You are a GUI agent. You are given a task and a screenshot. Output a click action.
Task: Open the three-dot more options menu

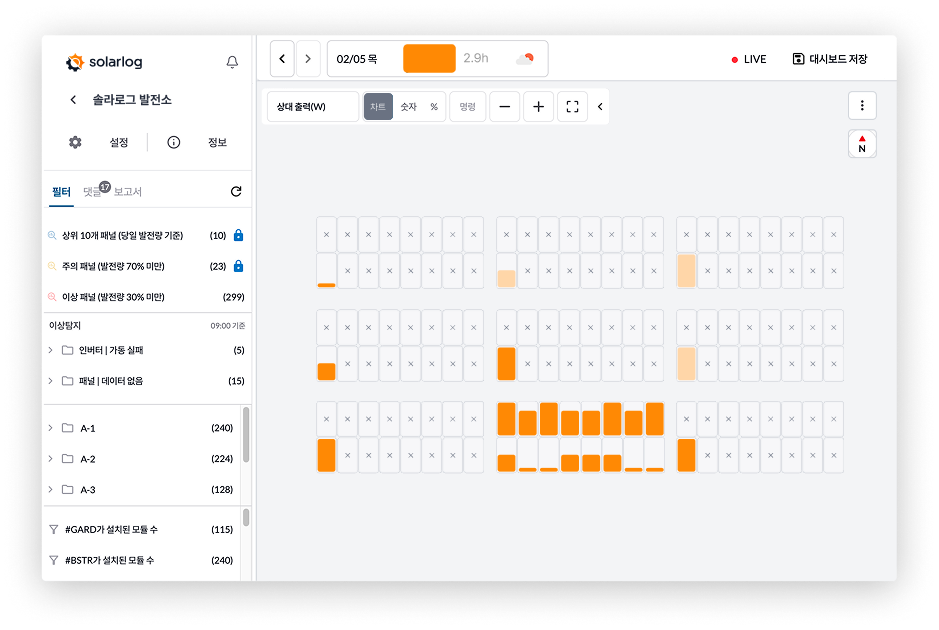pos(862,105)
